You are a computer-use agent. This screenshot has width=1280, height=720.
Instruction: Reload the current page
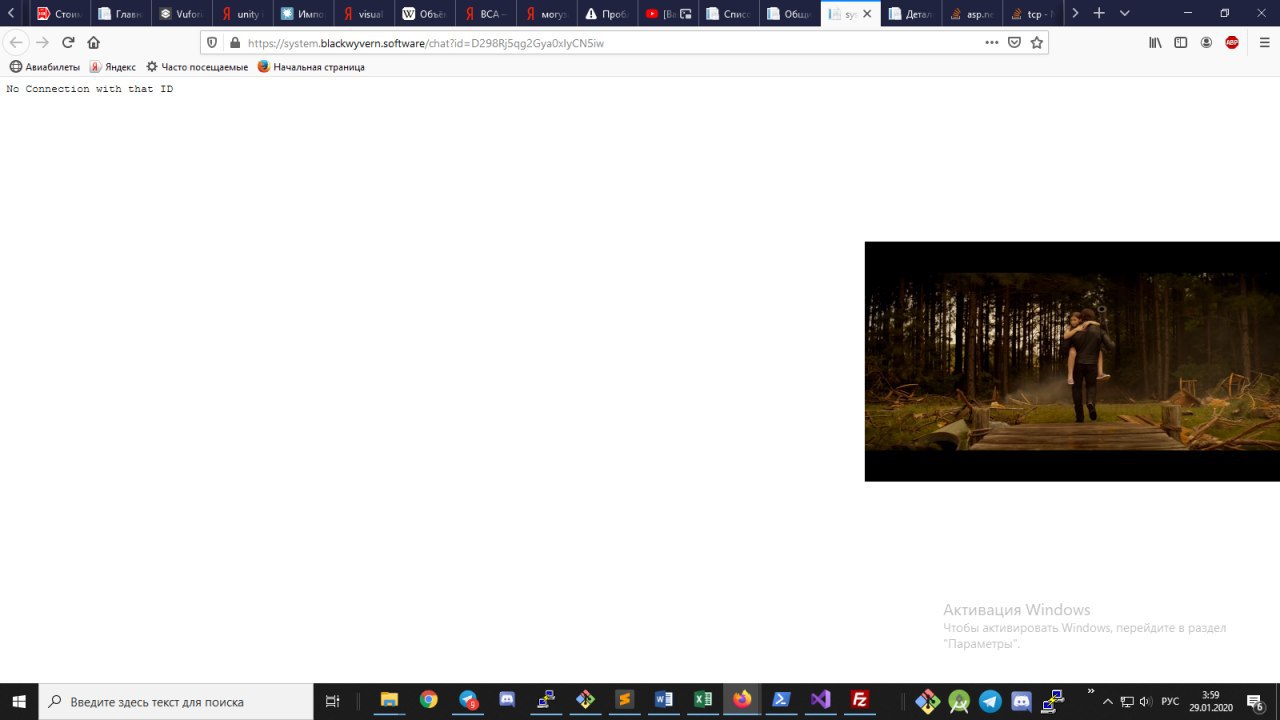(68, 43)
